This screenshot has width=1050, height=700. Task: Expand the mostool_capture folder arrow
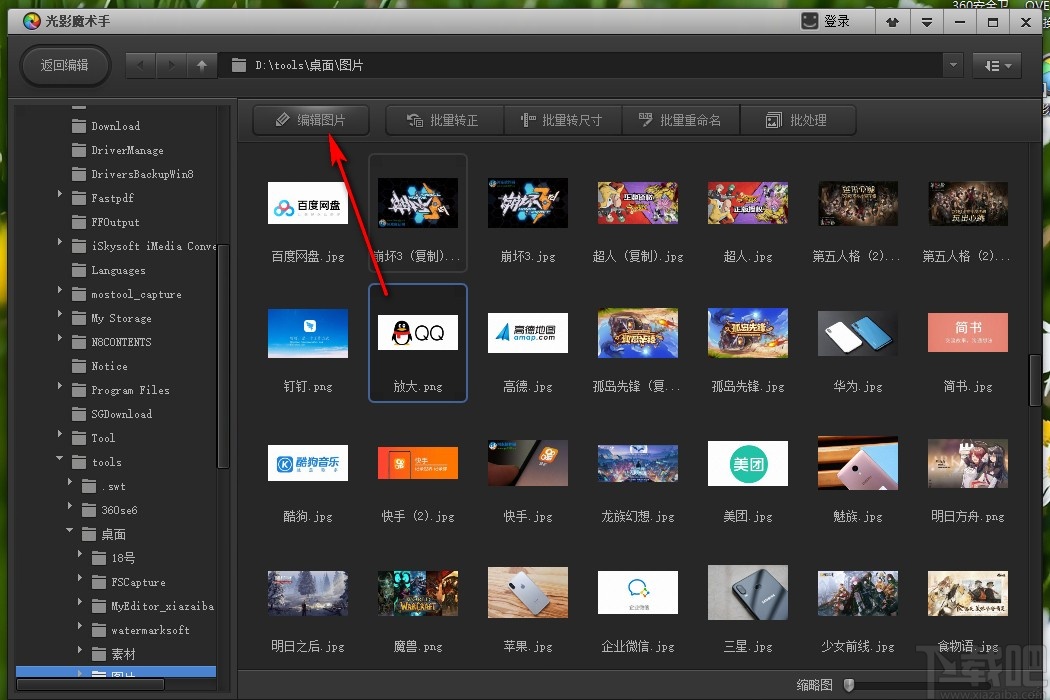click(60, 290)
